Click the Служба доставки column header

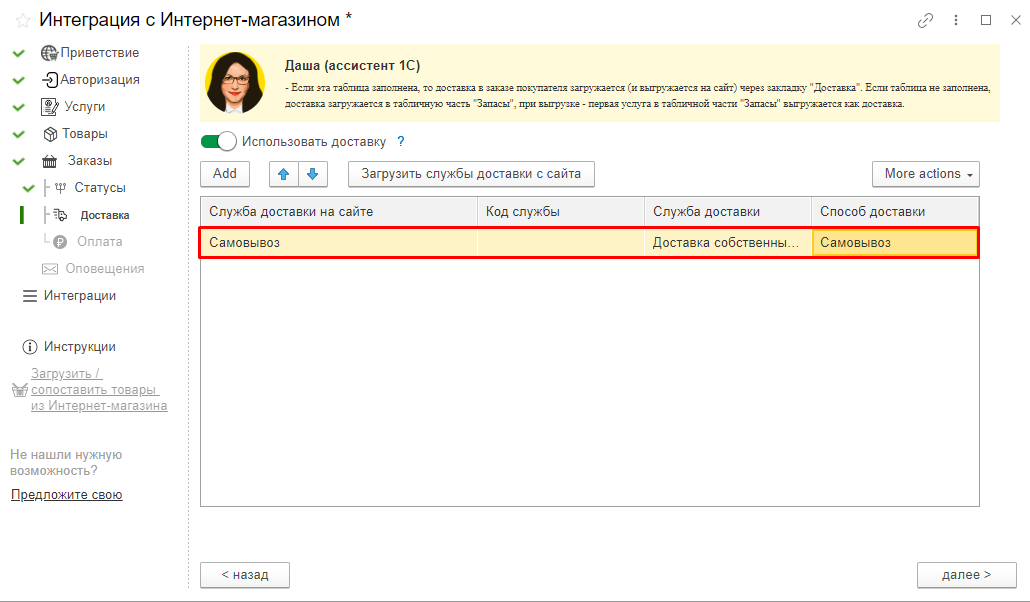[x=728, y=212]
